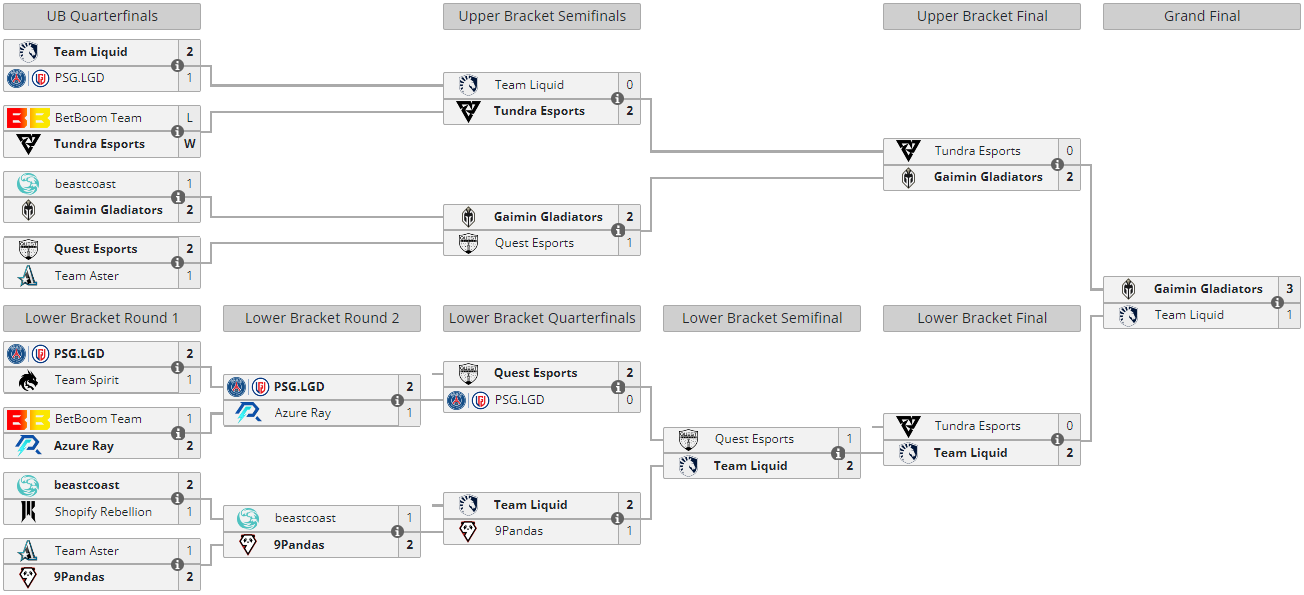Click Gaimin Gladiators' score of 3 in the Grand Final
The image size is (1304, 595).
[1289, 289]
